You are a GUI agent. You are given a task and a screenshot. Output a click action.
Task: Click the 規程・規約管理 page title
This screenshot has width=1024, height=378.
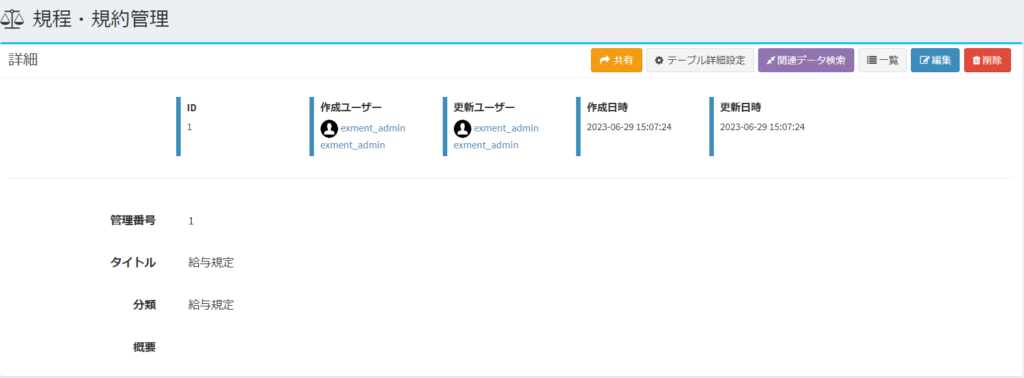(101, 19)
